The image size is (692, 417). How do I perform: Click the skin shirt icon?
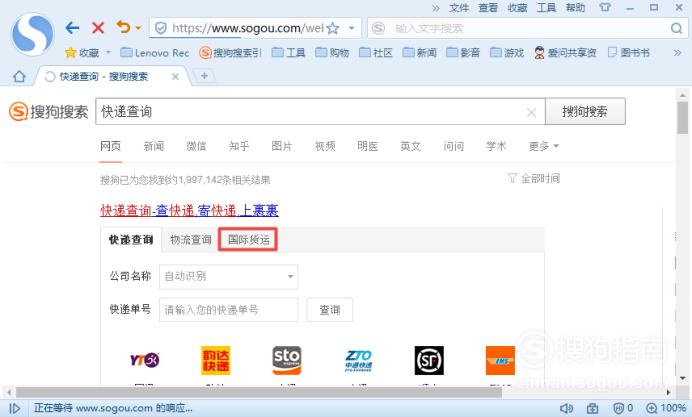click(x=605, y=8)
